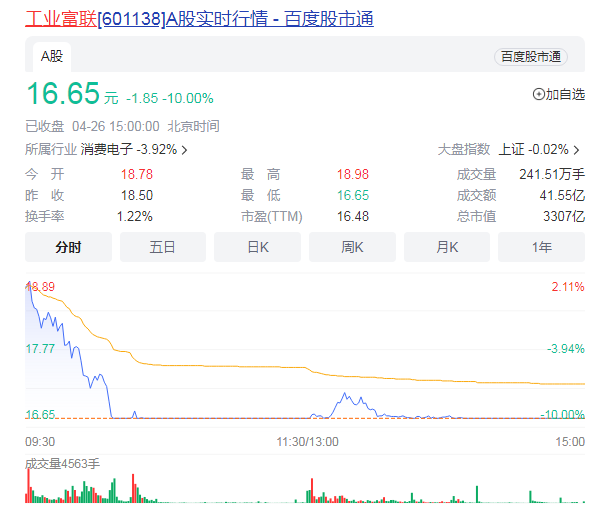Show the 日K candlestick chart
The height and width of the screenshot is (512, 605).
click(257, 247)
